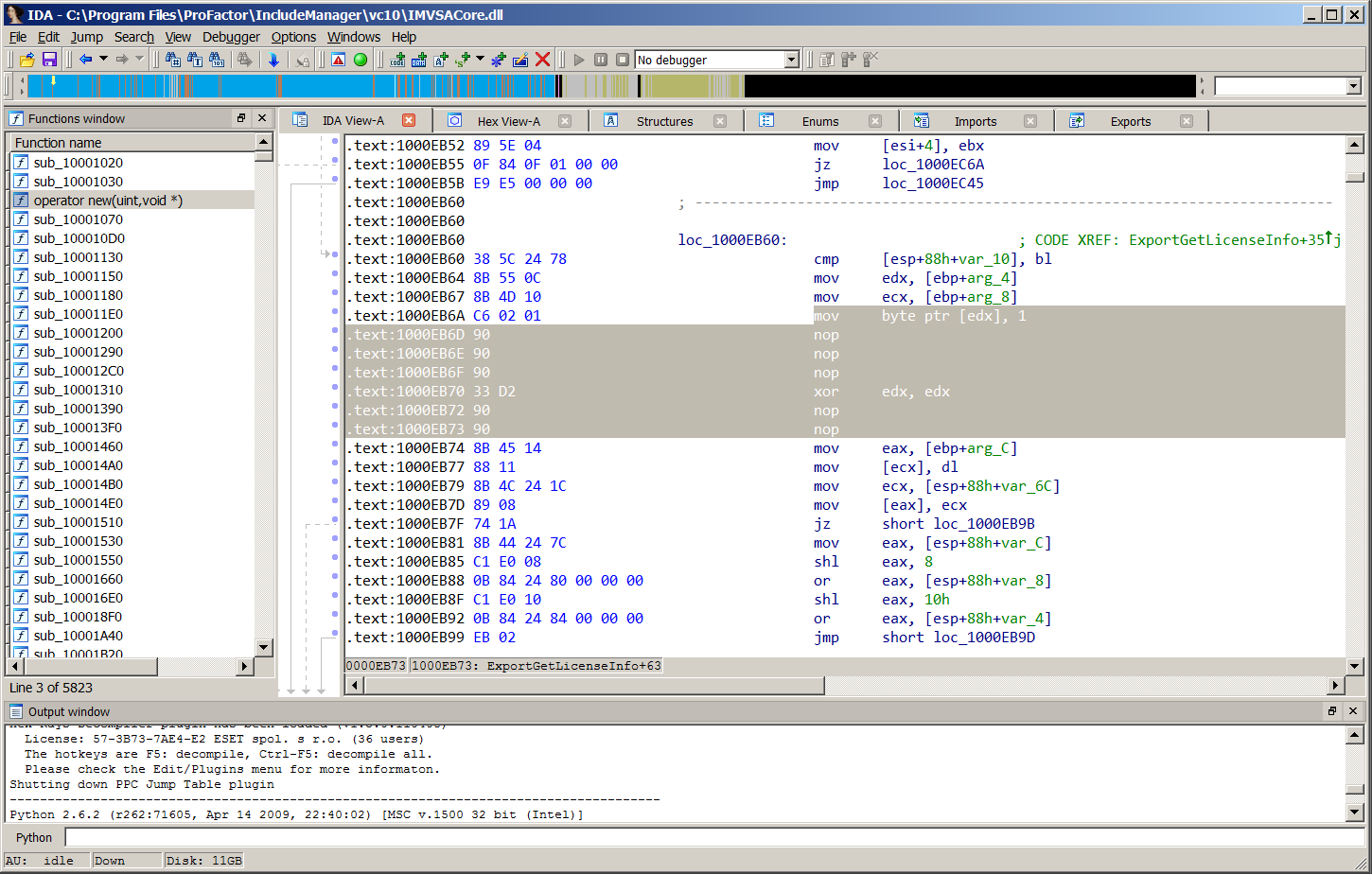Click the Python command input field
Image resolution: width=1372 pixels, height=874 pixels.
click(710, 837)
